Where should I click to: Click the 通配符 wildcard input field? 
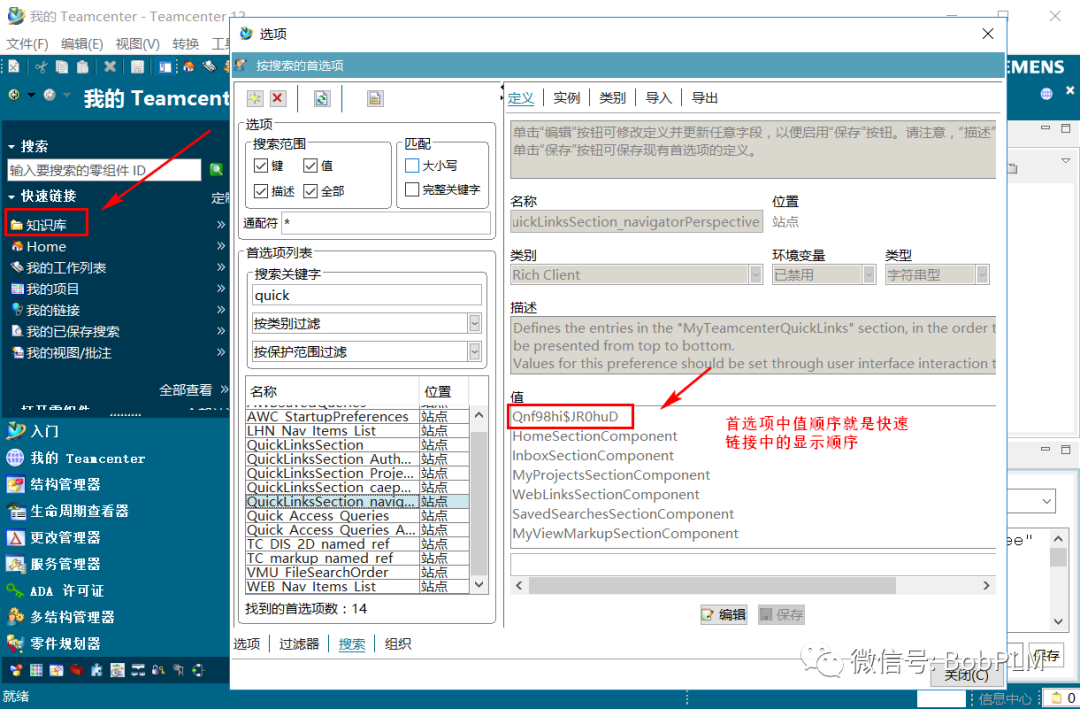point(386,223)
